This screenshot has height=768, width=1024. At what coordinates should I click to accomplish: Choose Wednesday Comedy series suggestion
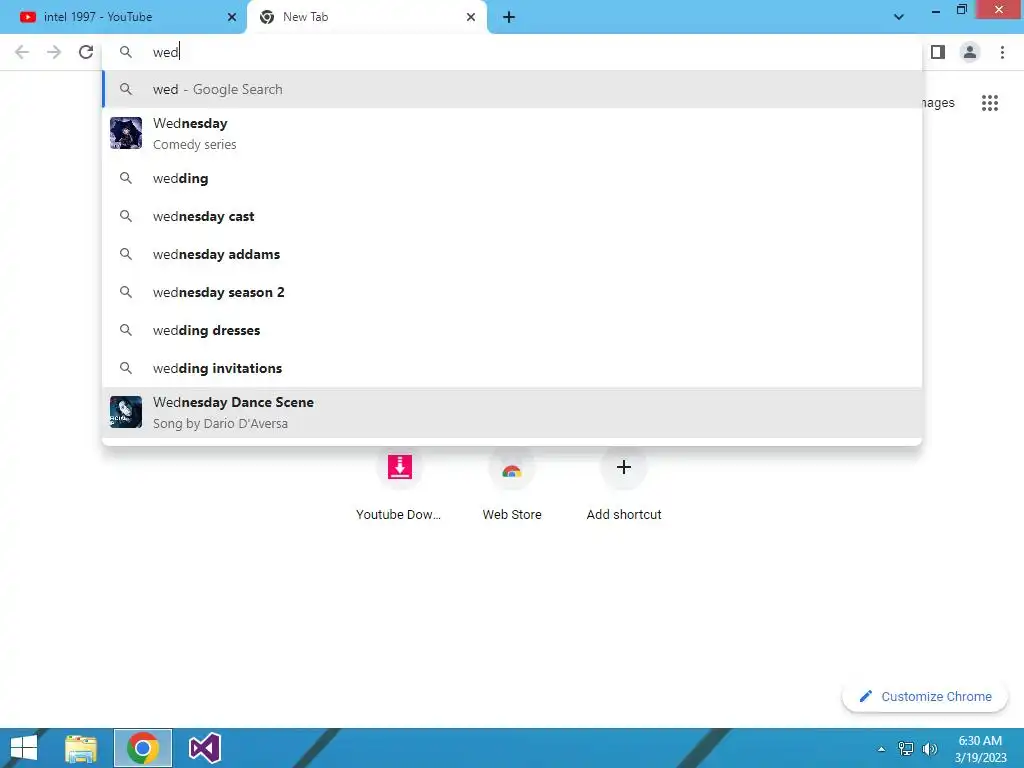(x=512, y=133)
